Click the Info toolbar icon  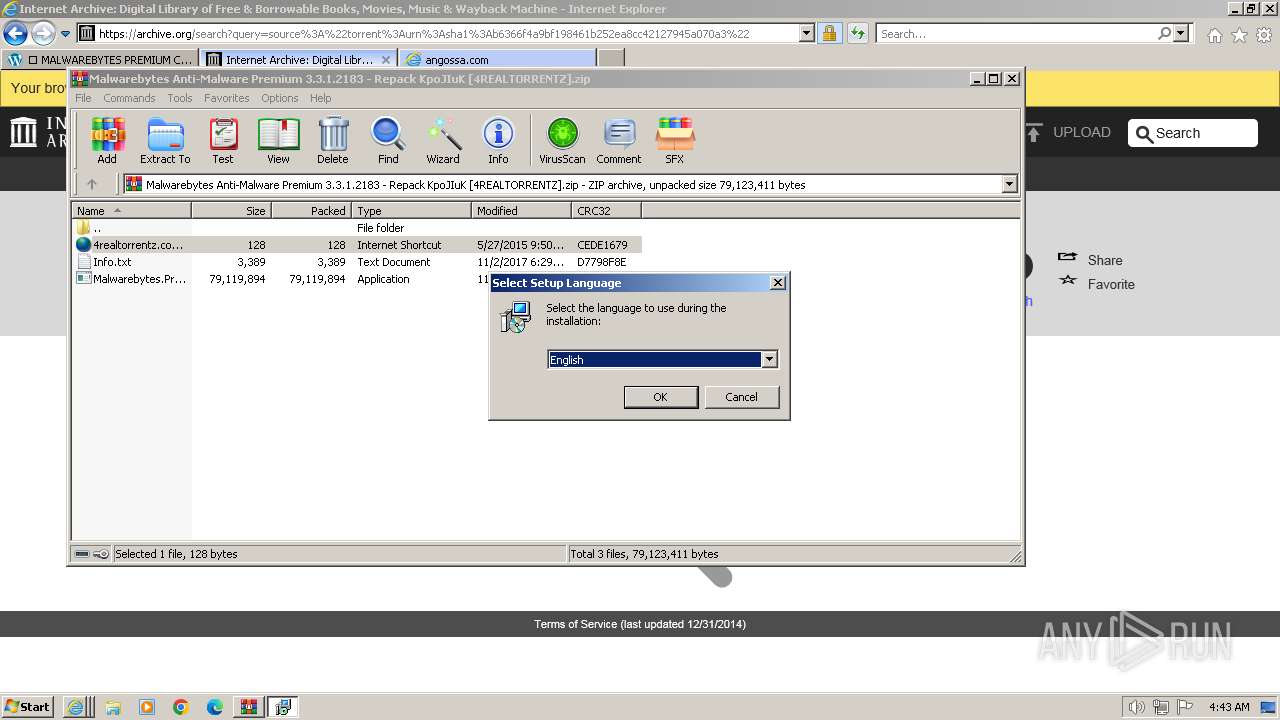498,140
